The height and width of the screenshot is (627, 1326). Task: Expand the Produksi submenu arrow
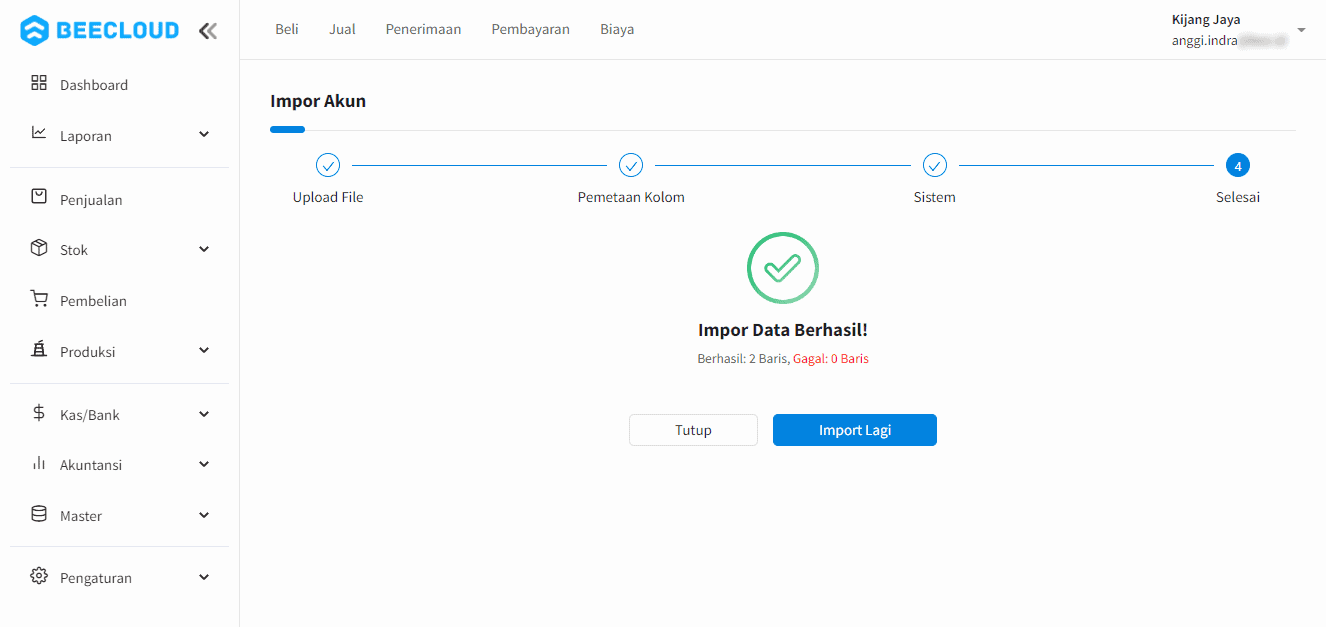coord(204,351)
